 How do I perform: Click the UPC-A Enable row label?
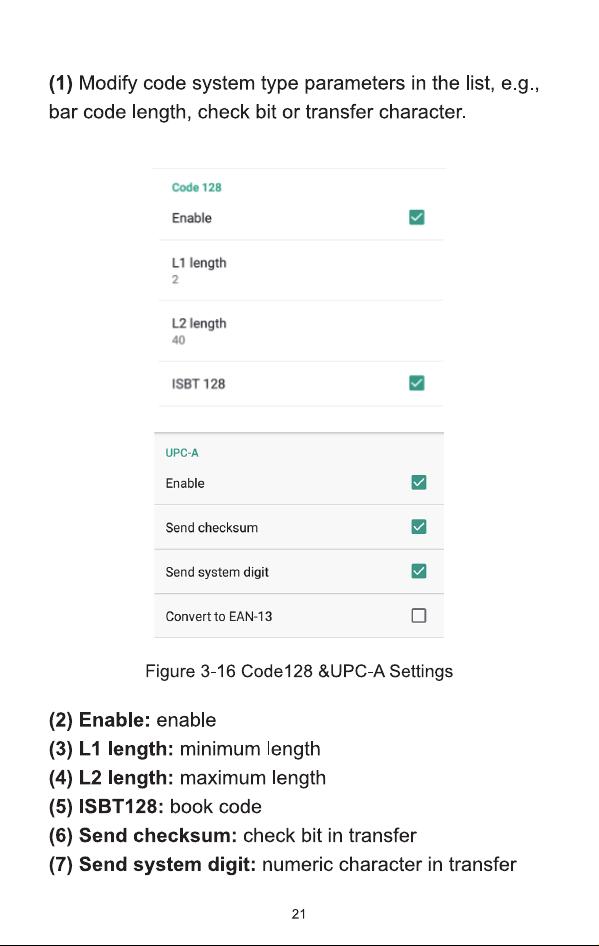click(x=185, y=483)
